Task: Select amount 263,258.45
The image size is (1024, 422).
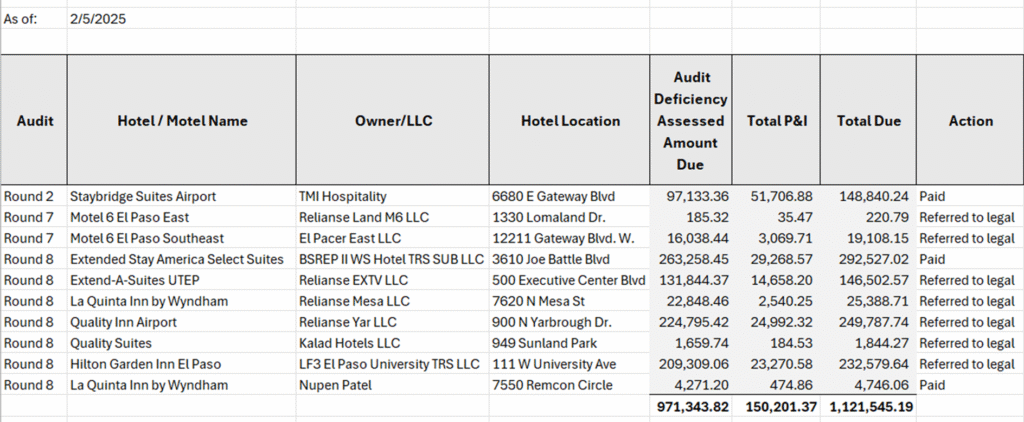Action: pos(691,259)
